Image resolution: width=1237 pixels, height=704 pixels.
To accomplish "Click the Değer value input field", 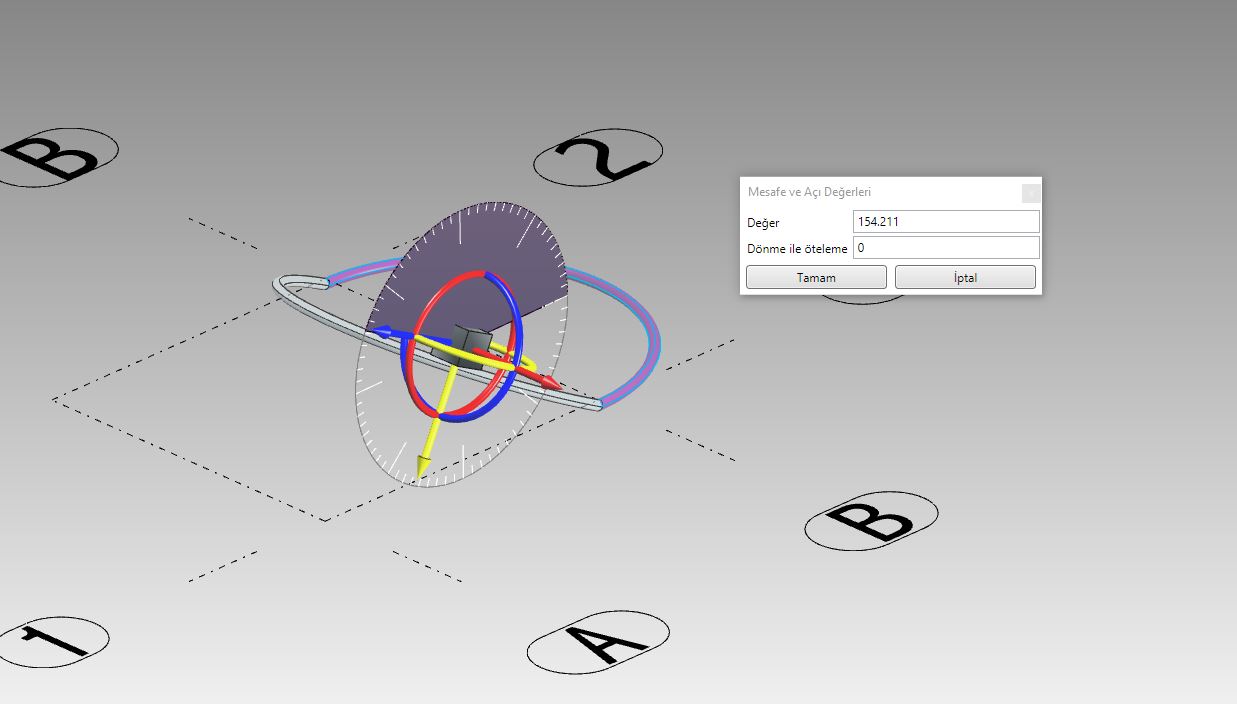I will [946, 221].
